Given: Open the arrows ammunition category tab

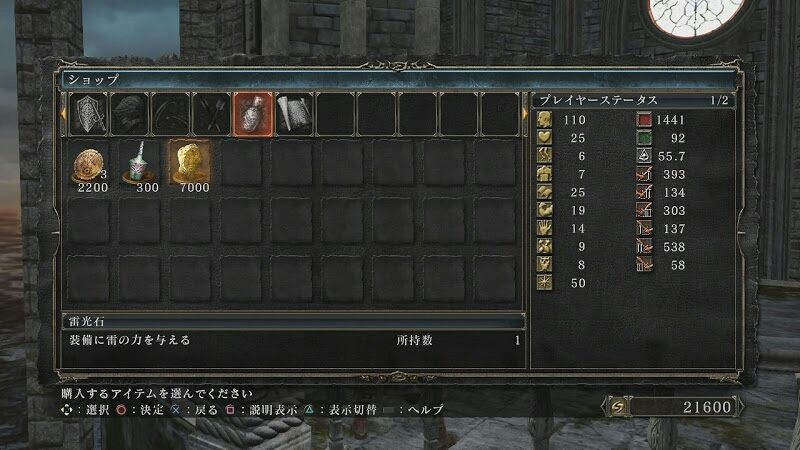Looking at the screenshot, I should tap(212, 114).
